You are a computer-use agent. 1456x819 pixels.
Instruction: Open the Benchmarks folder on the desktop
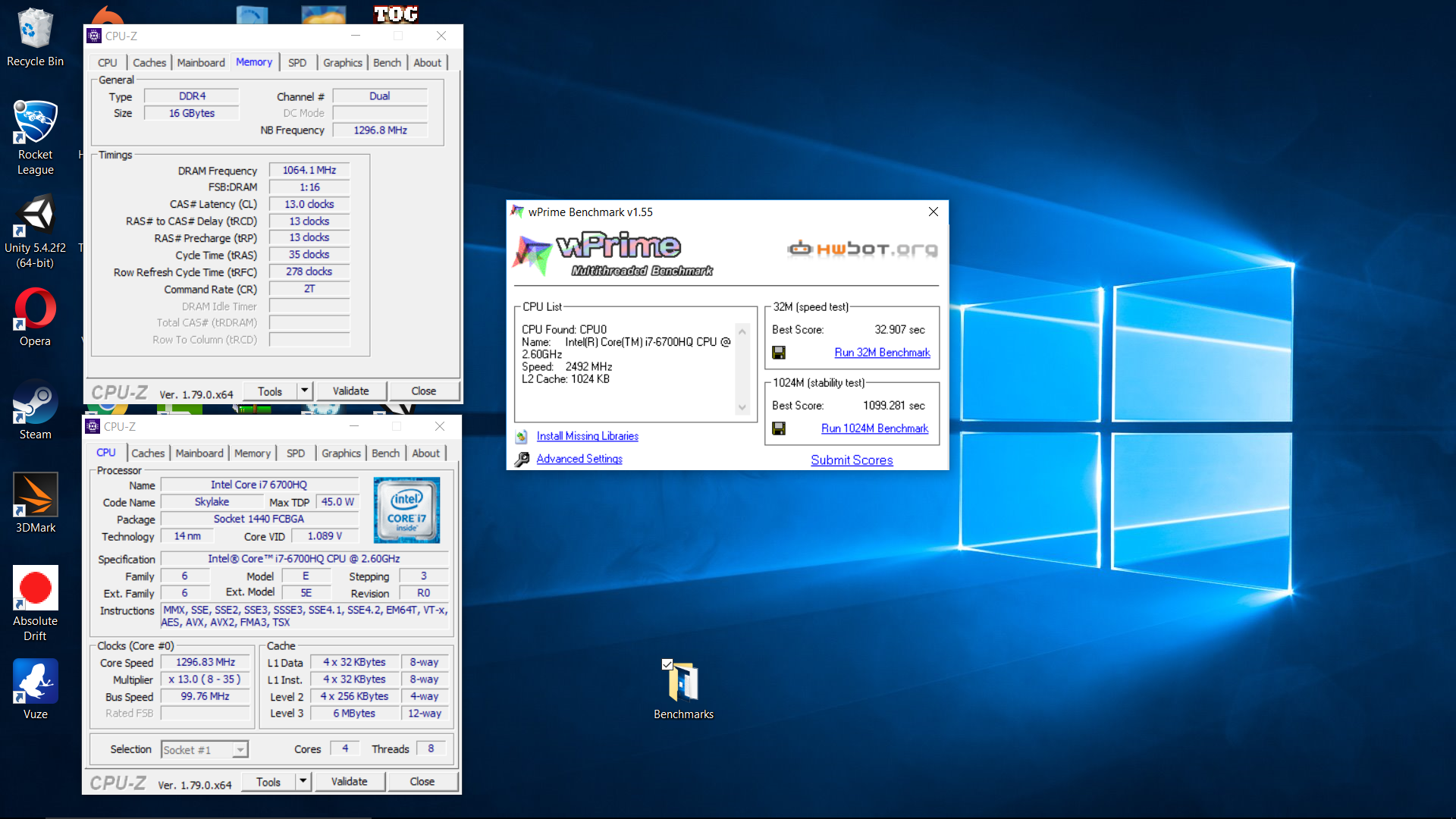pos(683,690)
